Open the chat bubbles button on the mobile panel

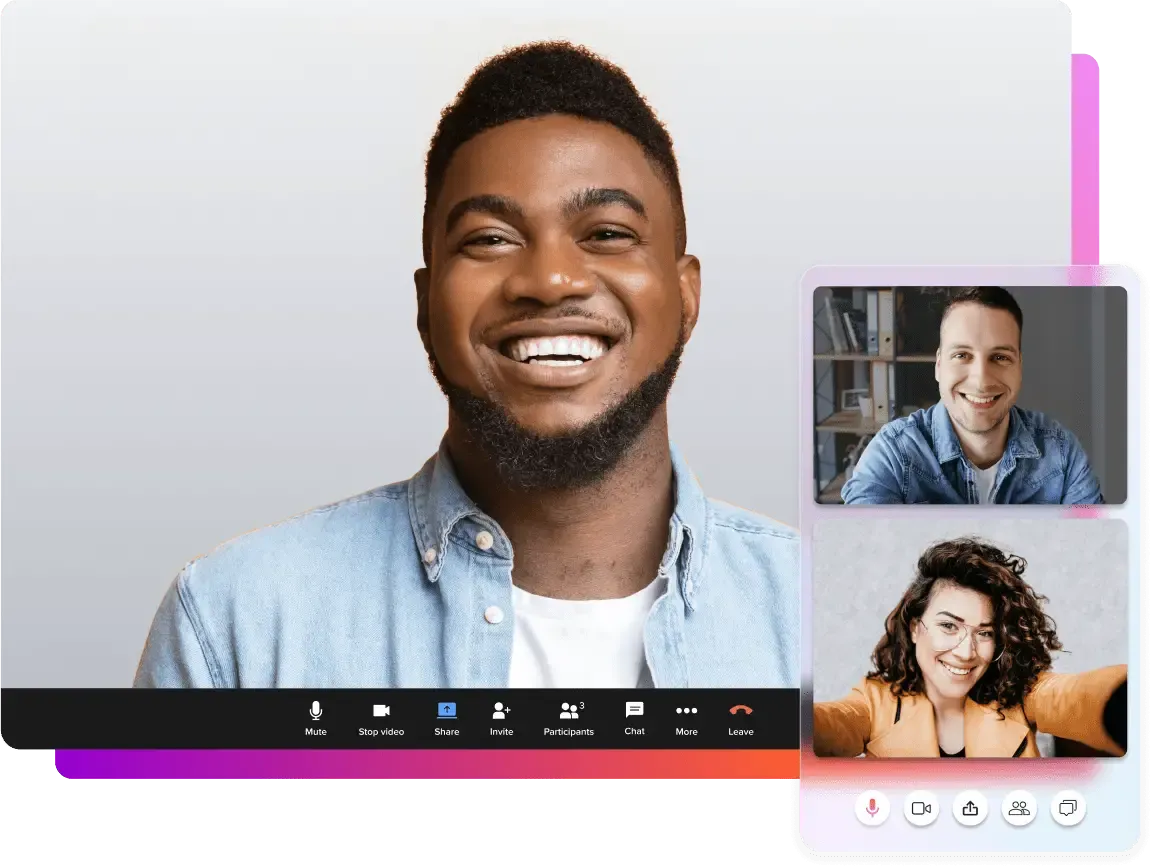pyautogui.click(x=1068, y=808)
